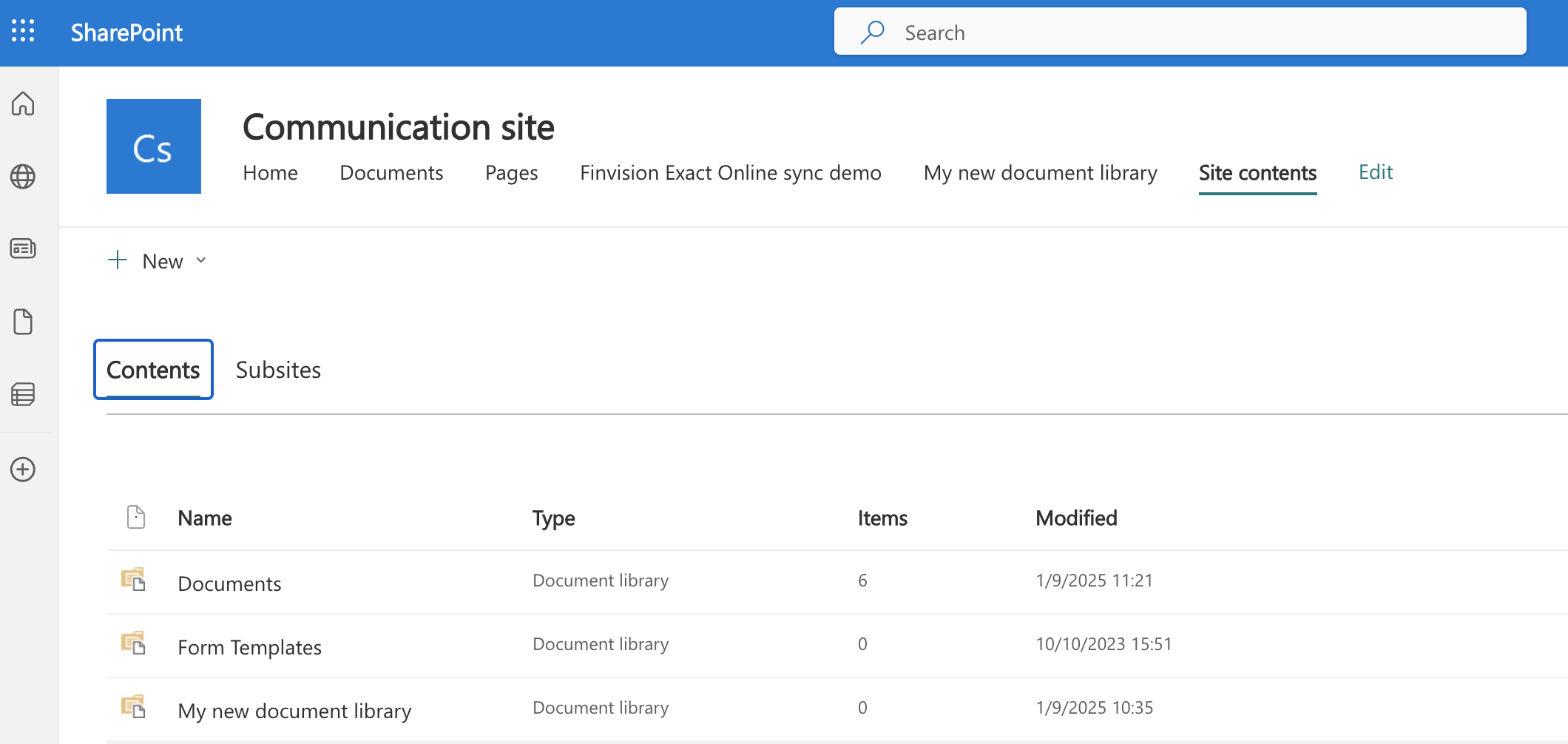1568x744 pixels.
Task: Select Site contents in navigation
Action: 1257,173
